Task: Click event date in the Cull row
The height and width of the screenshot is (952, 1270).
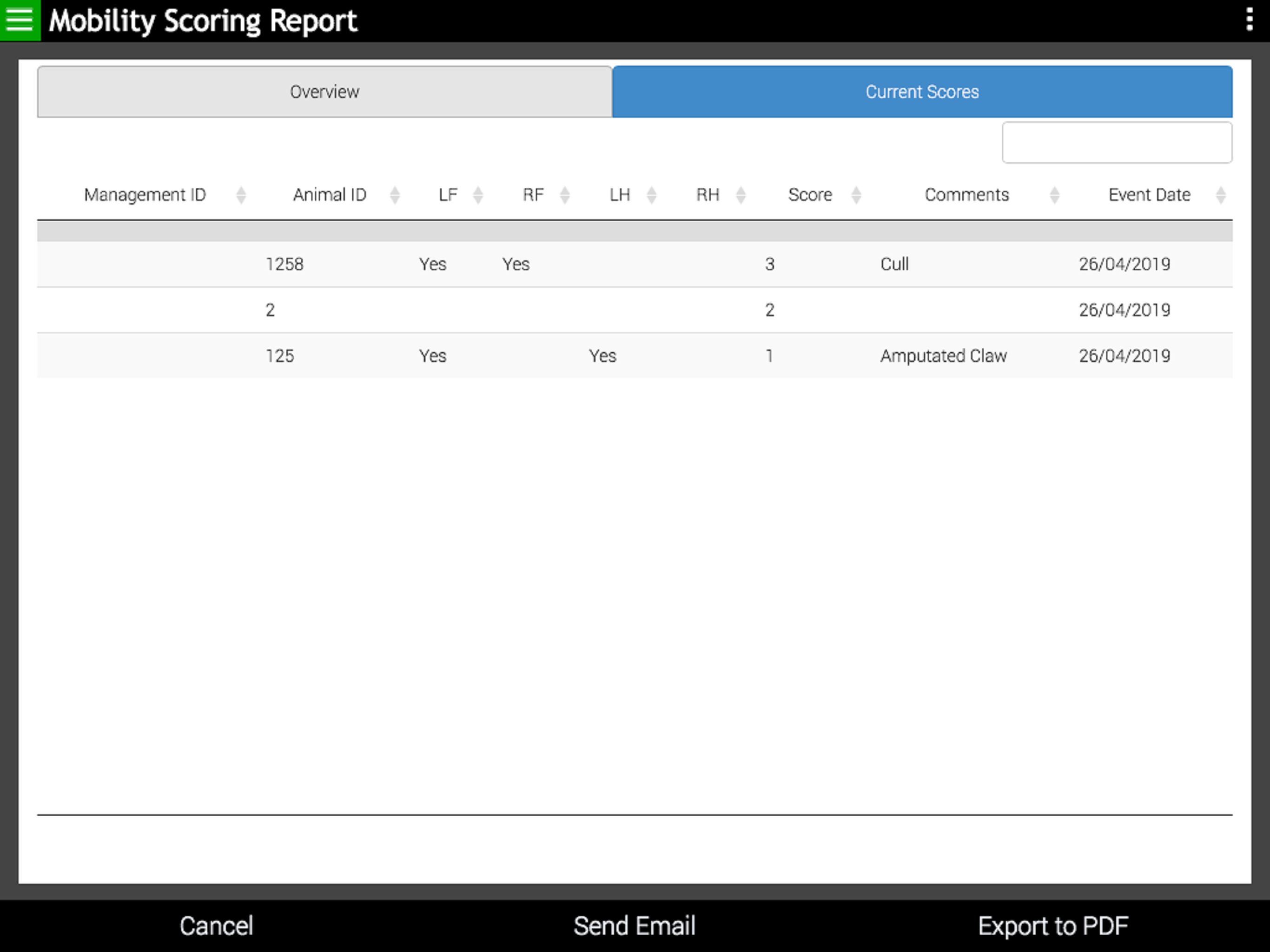Action: [x=1124, y=264]
